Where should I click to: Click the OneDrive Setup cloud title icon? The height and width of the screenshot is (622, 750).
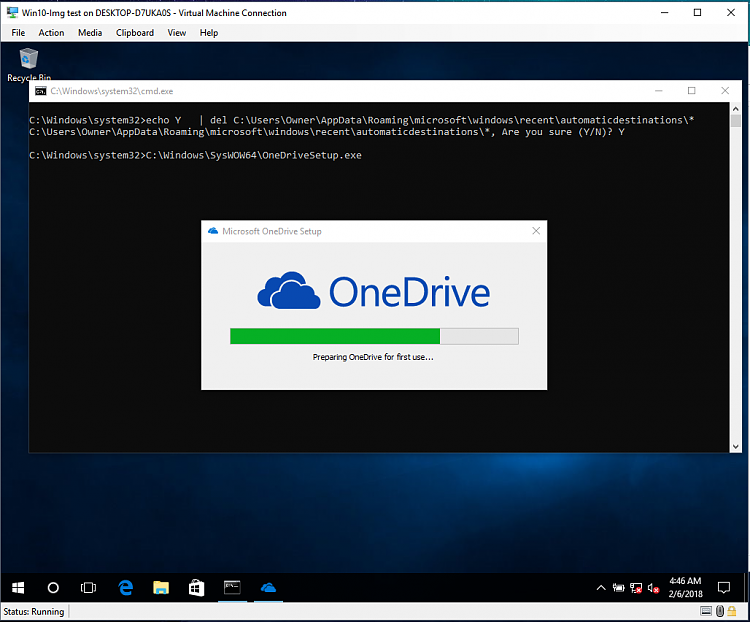(x=213, y=231)
